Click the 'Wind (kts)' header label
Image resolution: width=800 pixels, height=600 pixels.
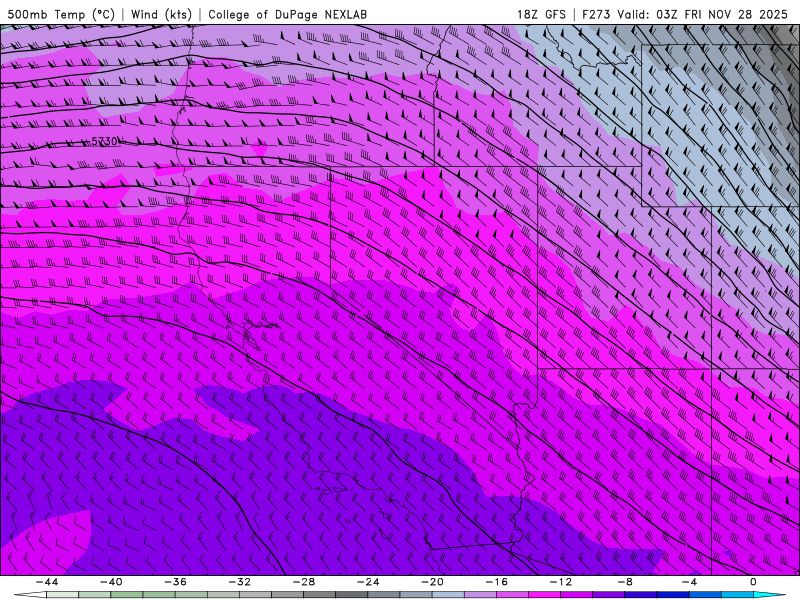coord(161,14)
